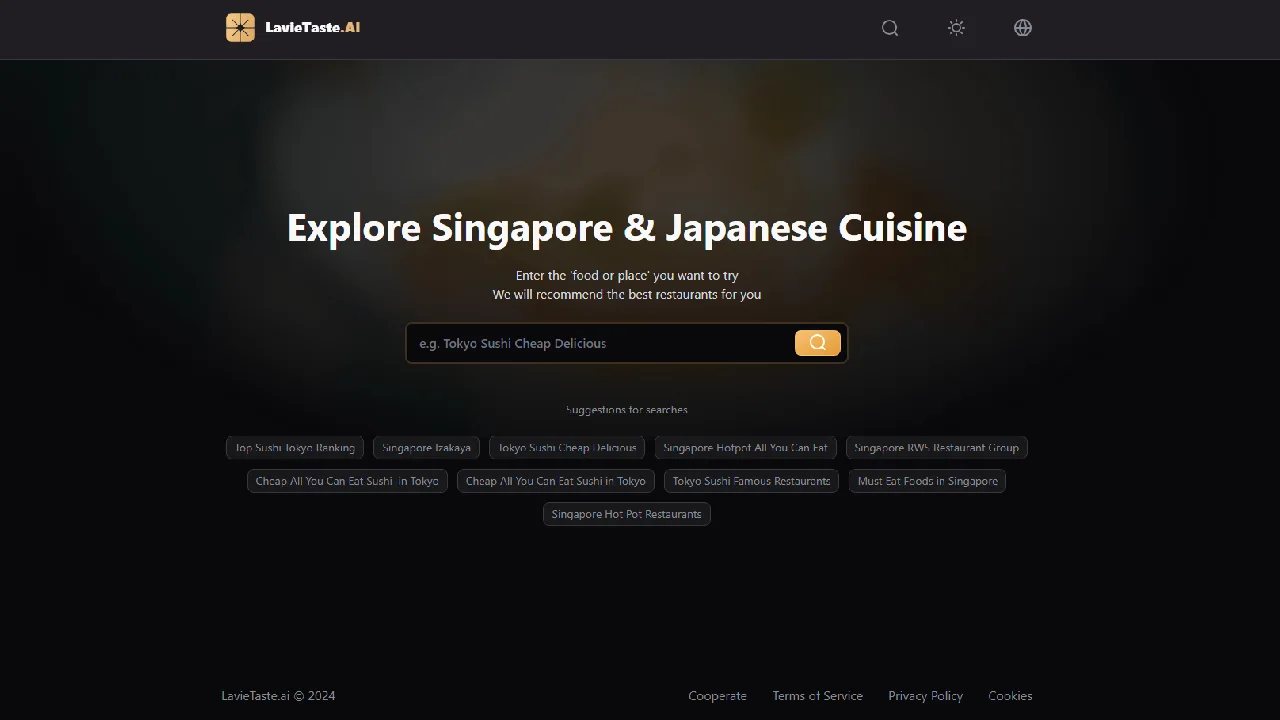Select 'Top Sushi Tokyo Ranking' suggestion
Screen dimensions: 1280x720
pyautogui.click(x=295, y=448)
